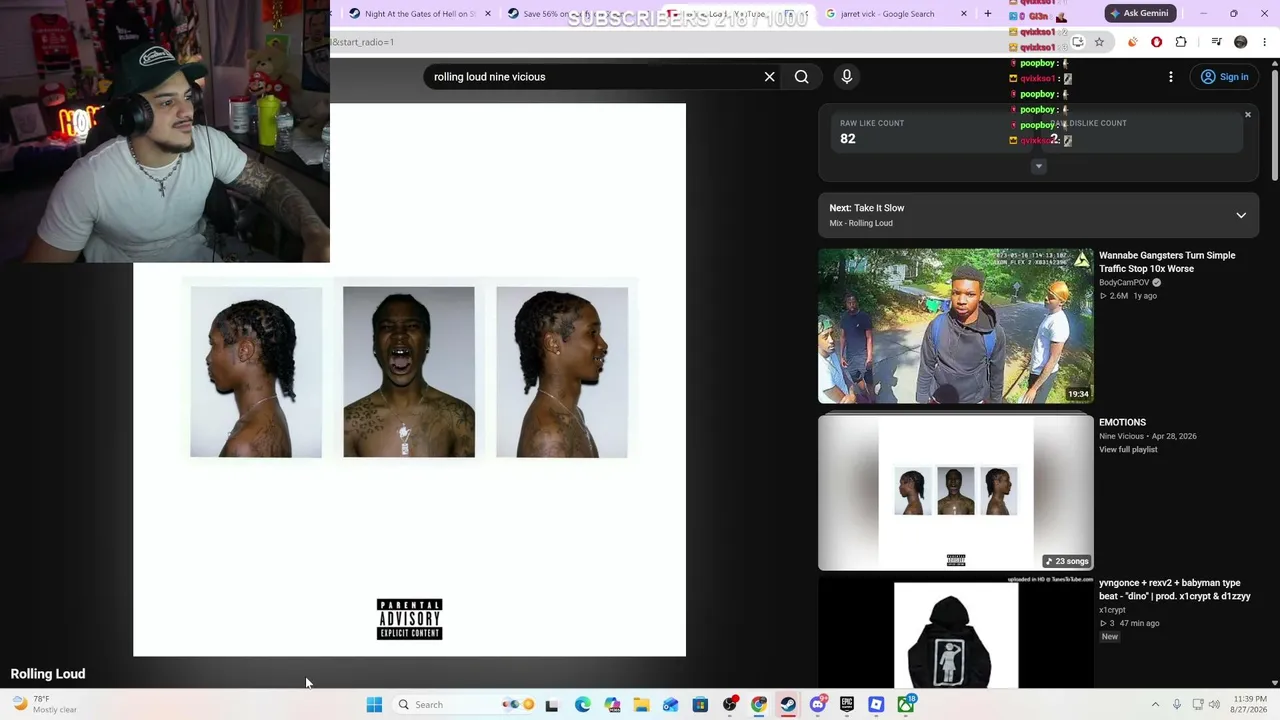Click the YouTube search magnifier button
This screenshot has height=720, width=1280.
coord(801,77)
